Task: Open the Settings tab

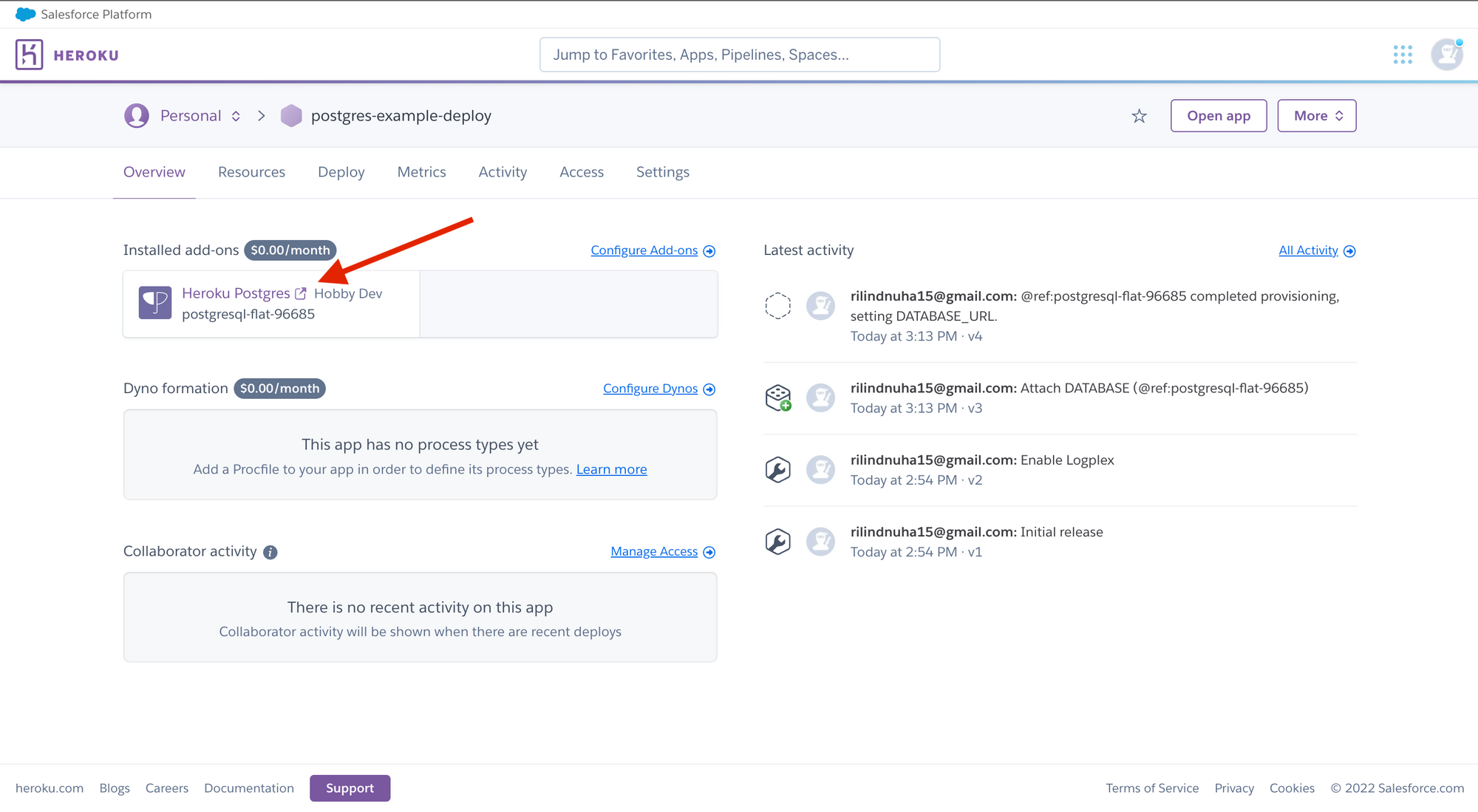Action: click(x=663, y=172)
